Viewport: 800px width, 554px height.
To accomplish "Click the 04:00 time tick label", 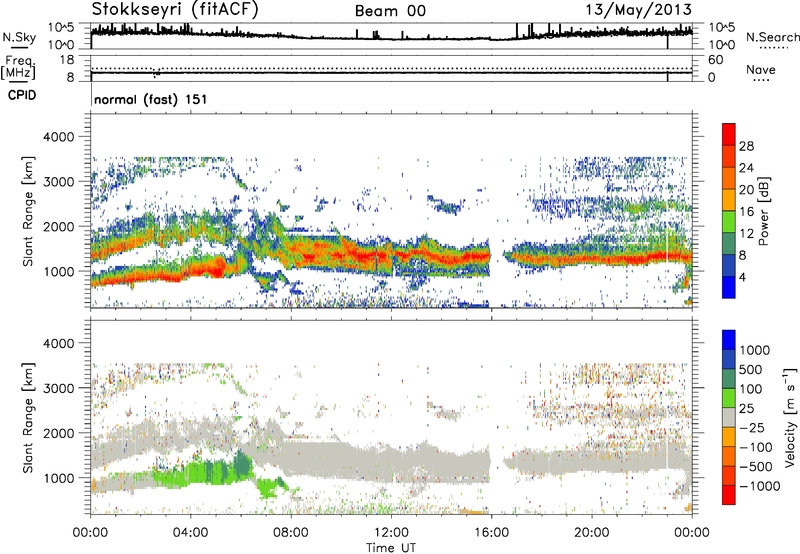I will (x=191, y=533).
